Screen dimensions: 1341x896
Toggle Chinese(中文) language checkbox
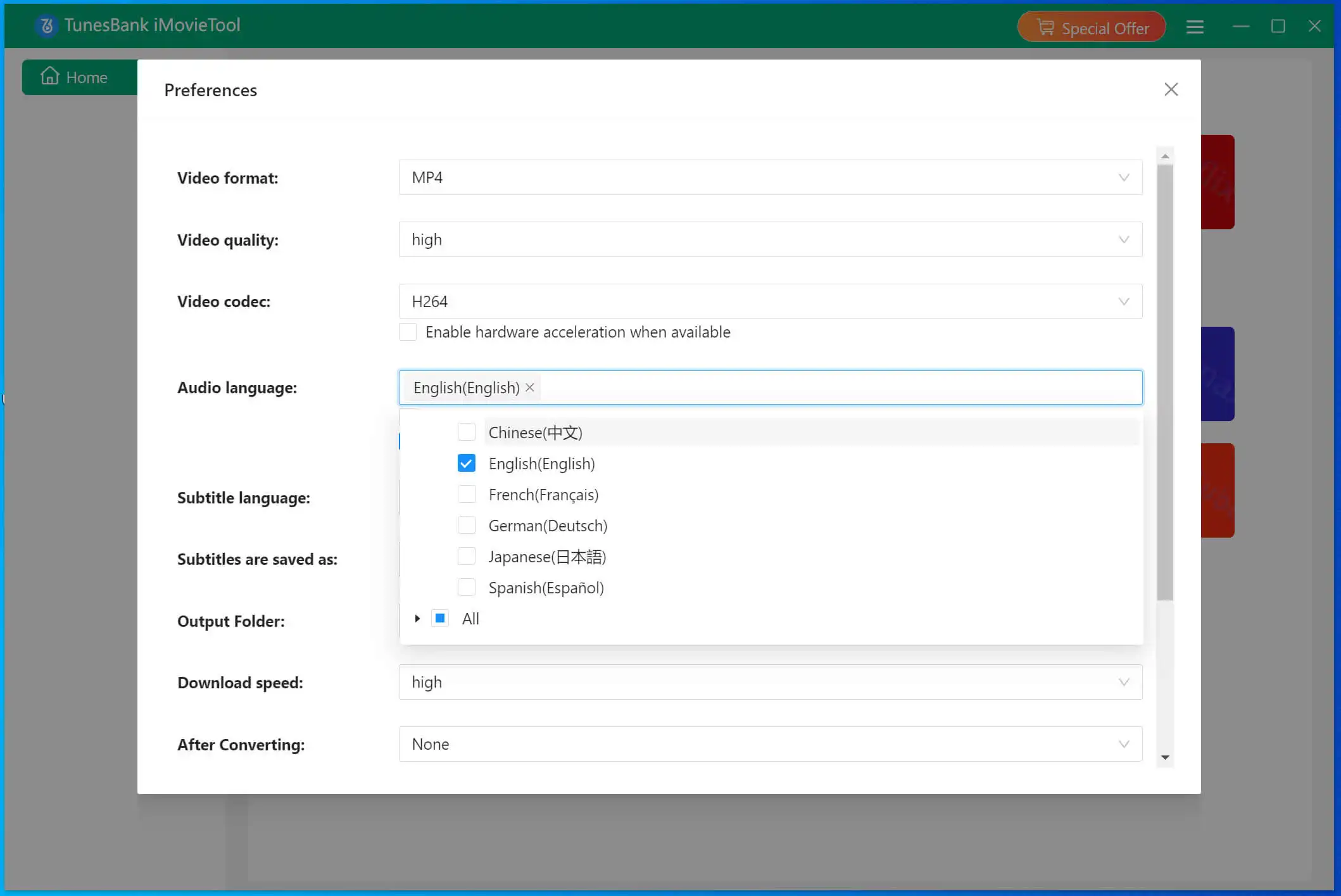[466, 432]
